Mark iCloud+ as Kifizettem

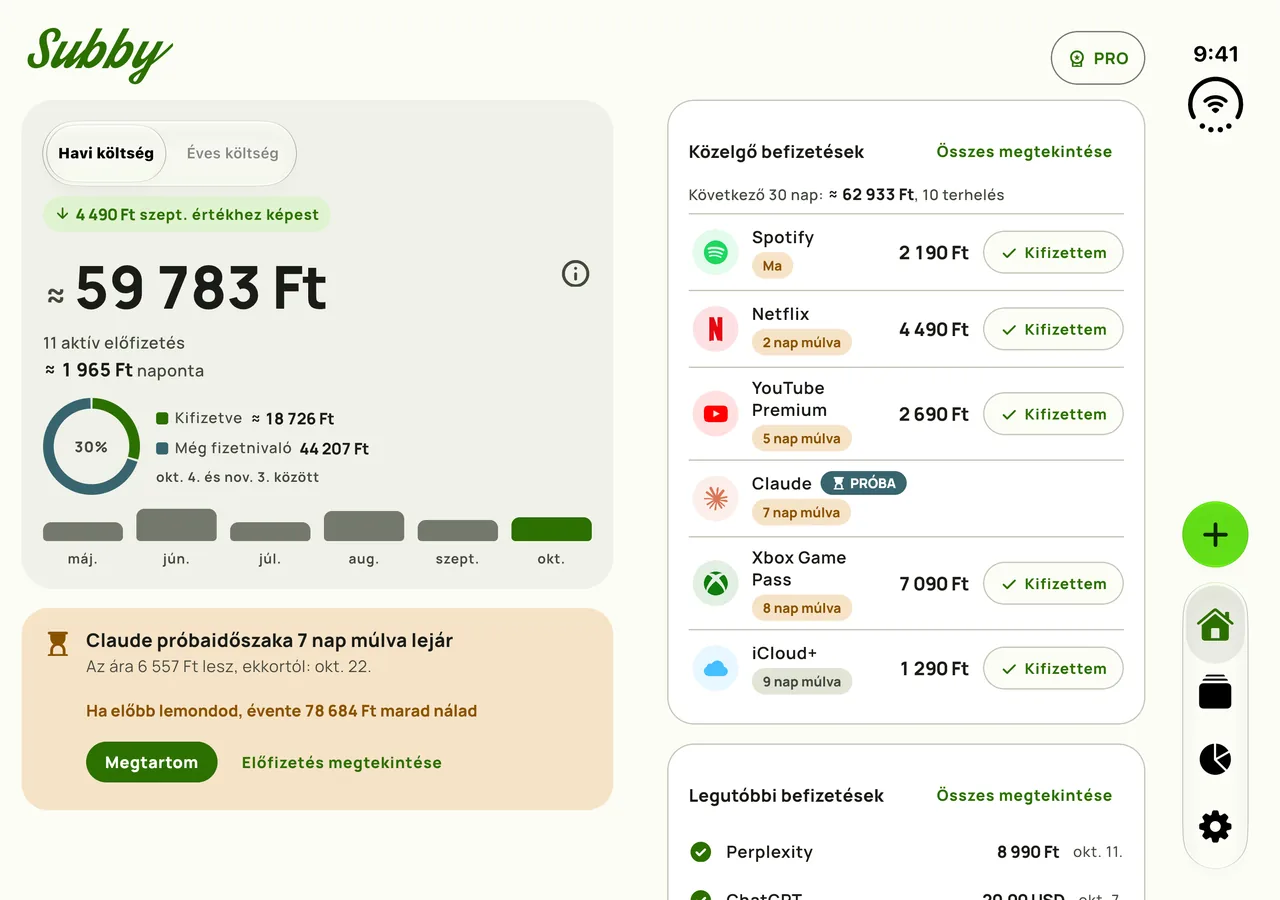tap(1053, 668)
